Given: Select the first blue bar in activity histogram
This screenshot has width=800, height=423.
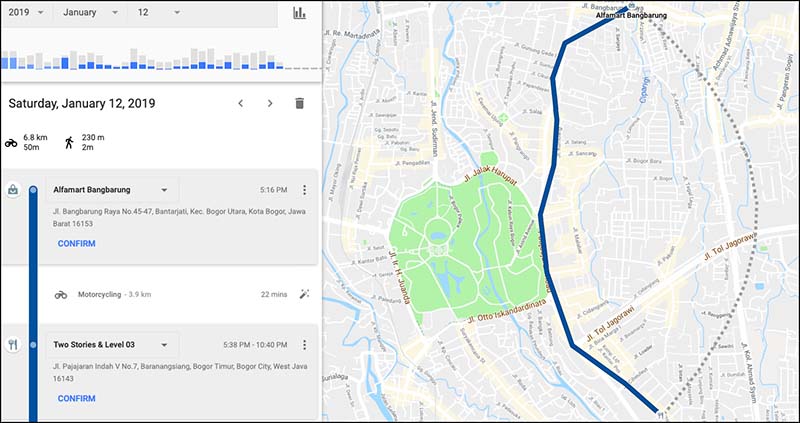Looking at the screenshot, I should [x=5, y=63].
